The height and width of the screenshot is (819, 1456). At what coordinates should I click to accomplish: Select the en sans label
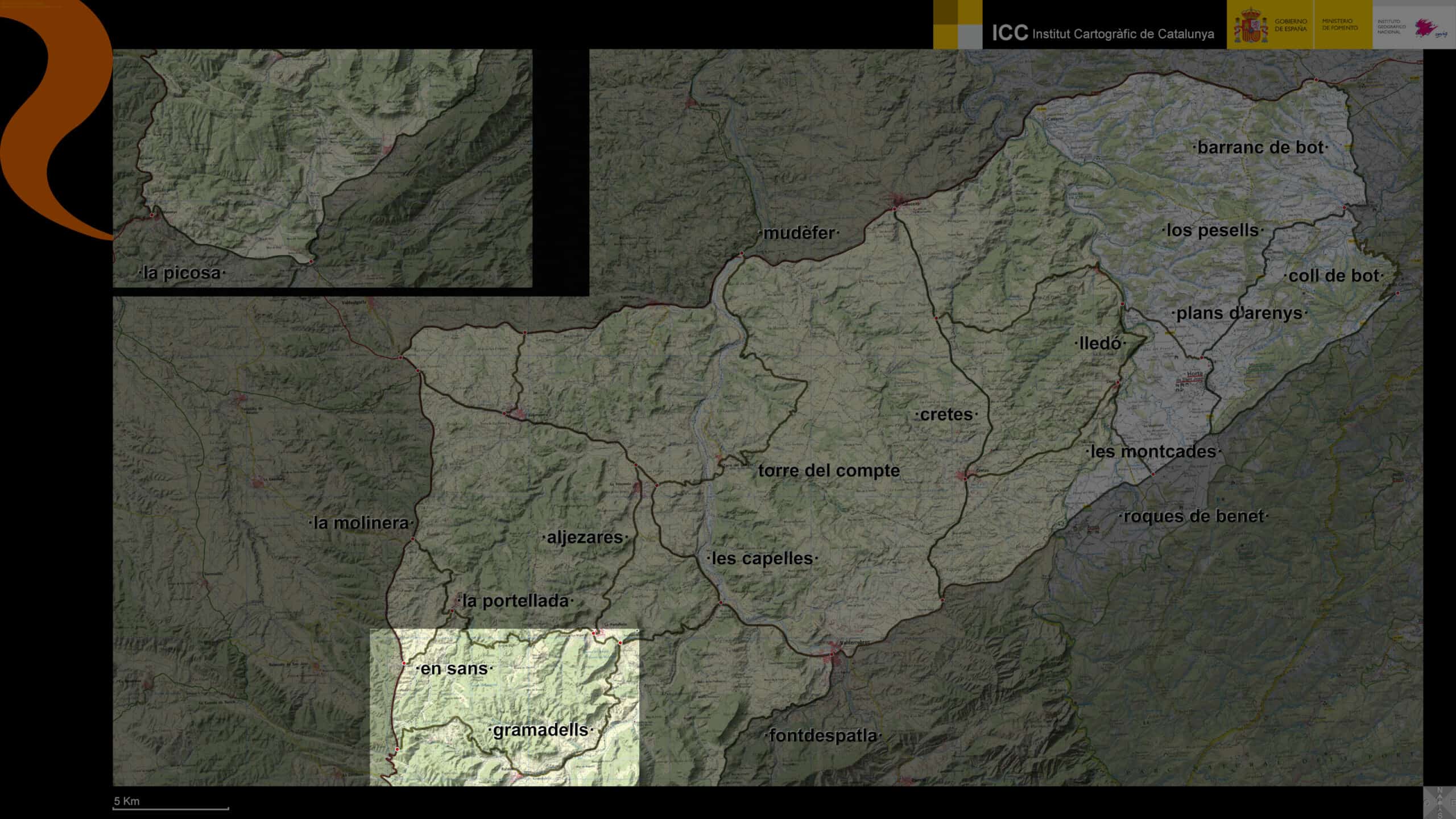[x=454, y=668]
